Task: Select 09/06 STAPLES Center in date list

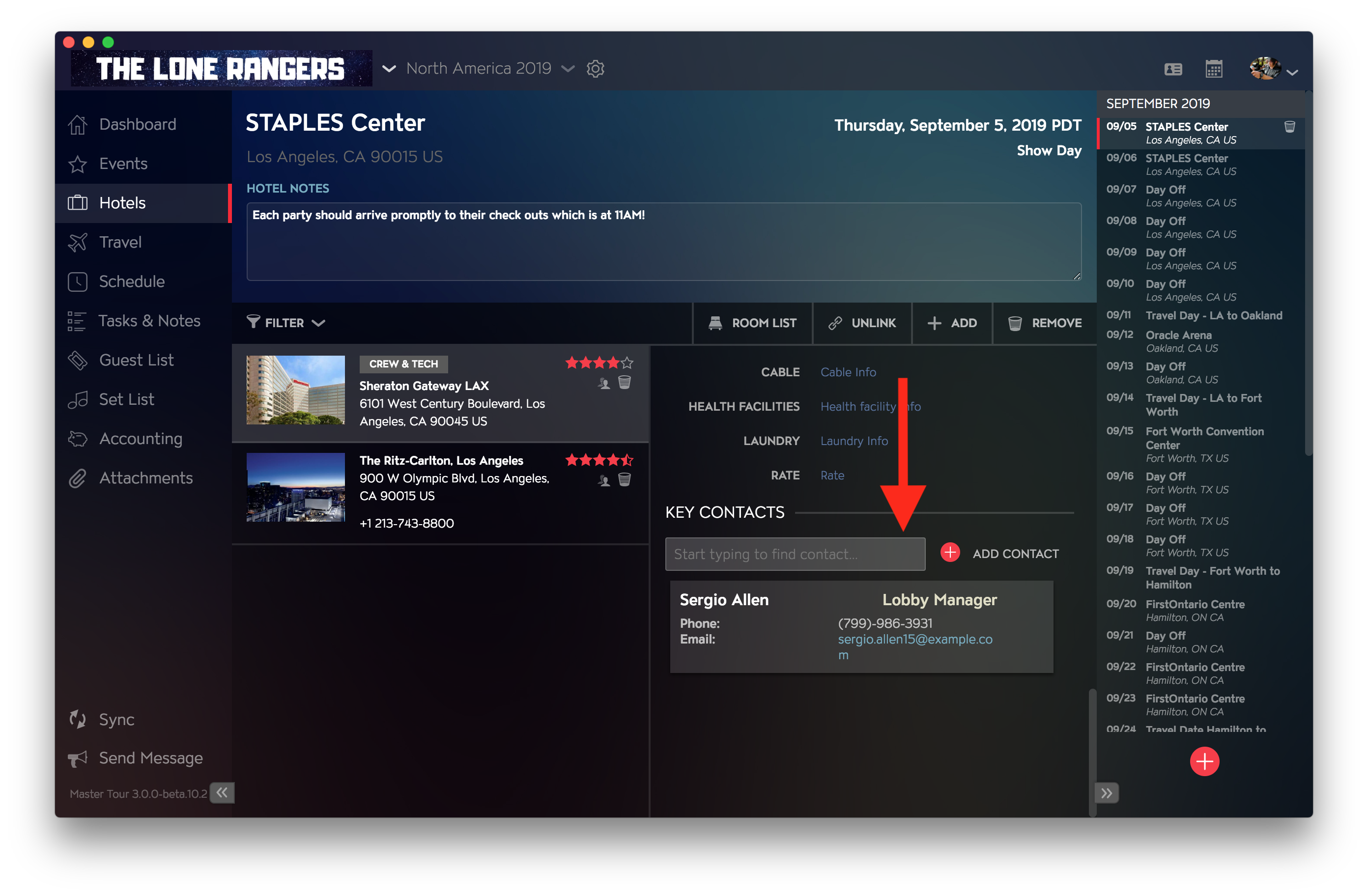Action: [x=1201, y=165]
